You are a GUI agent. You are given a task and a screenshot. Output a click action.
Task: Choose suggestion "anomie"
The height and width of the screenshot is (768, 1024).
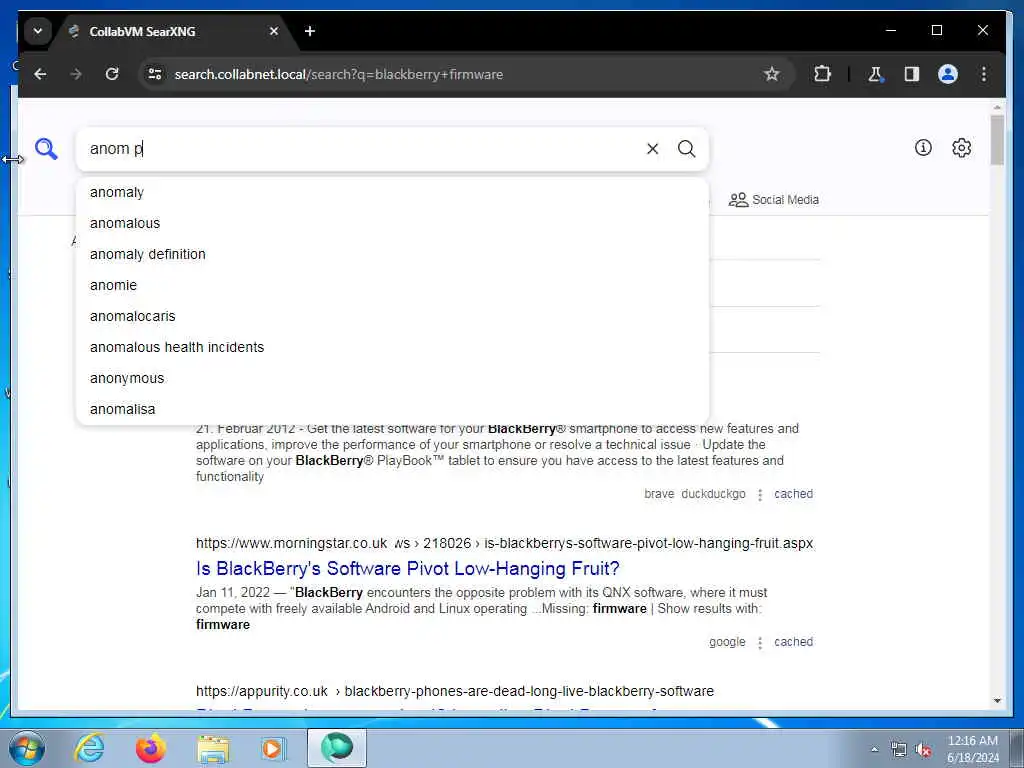[x=392, y=285]
